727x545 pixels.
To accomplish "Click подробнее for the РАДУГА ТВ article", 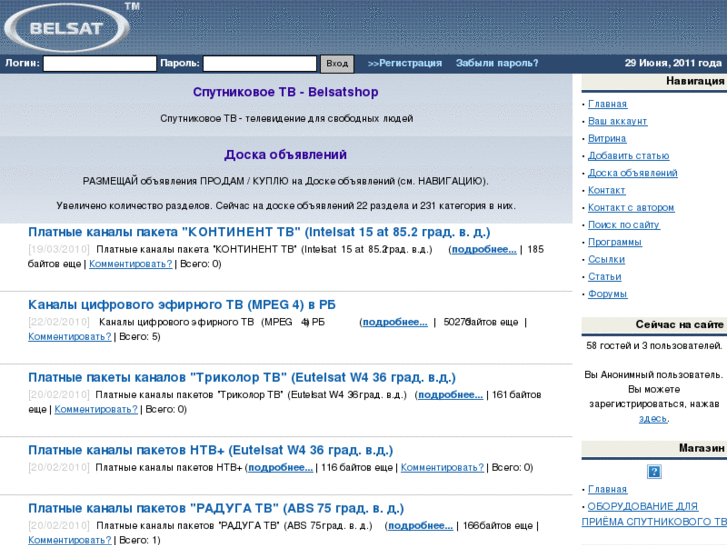I will click(421, 526).
